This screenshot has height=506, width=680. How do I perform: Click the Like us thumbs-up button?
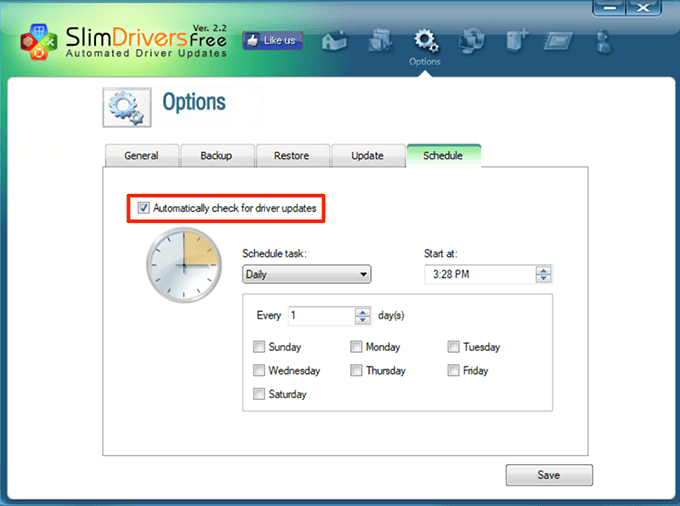click(272, 41)
